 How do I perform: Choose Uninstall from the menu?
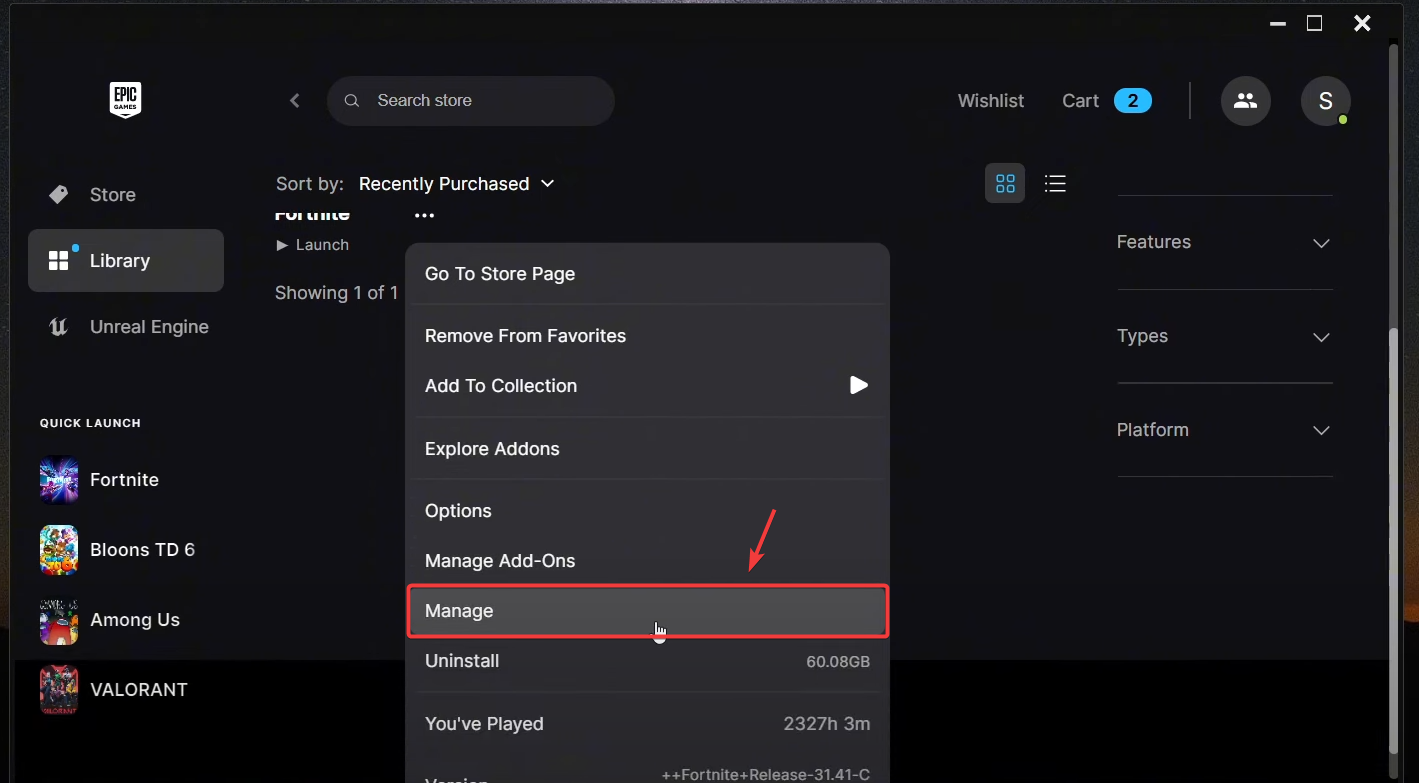coord(648,661)
